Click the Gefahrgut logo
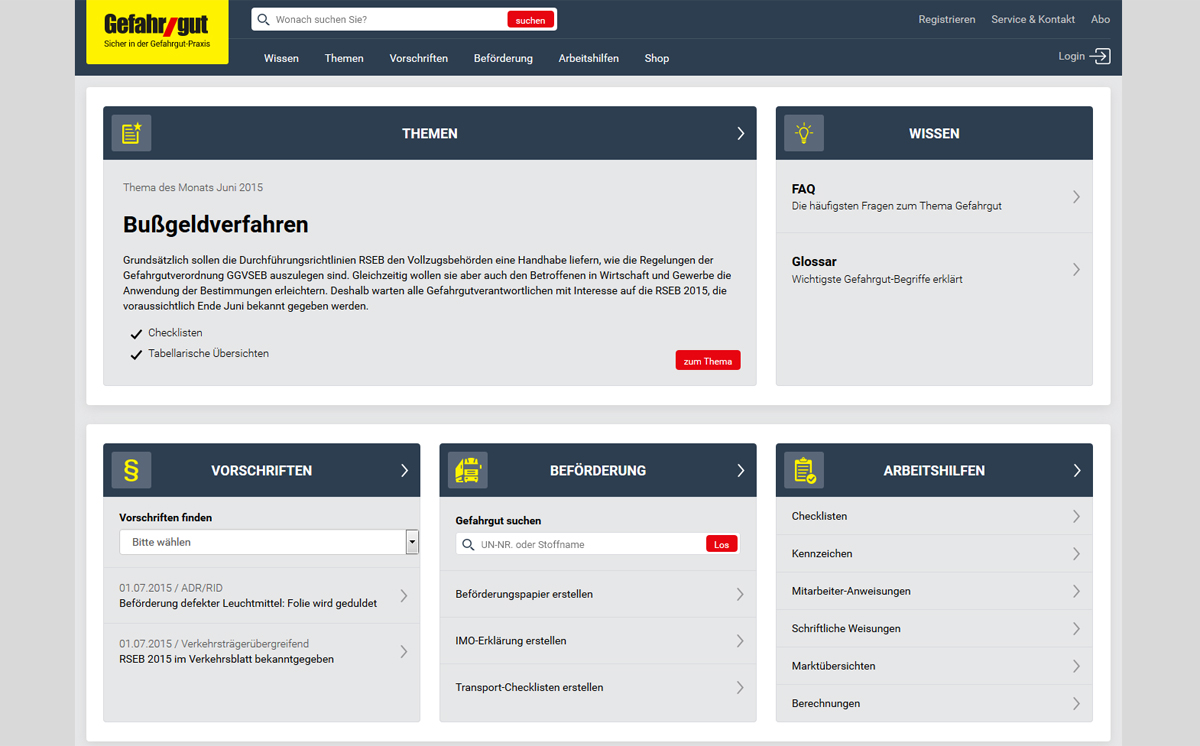Viewport: 1200px width, 746px height. 156,32
